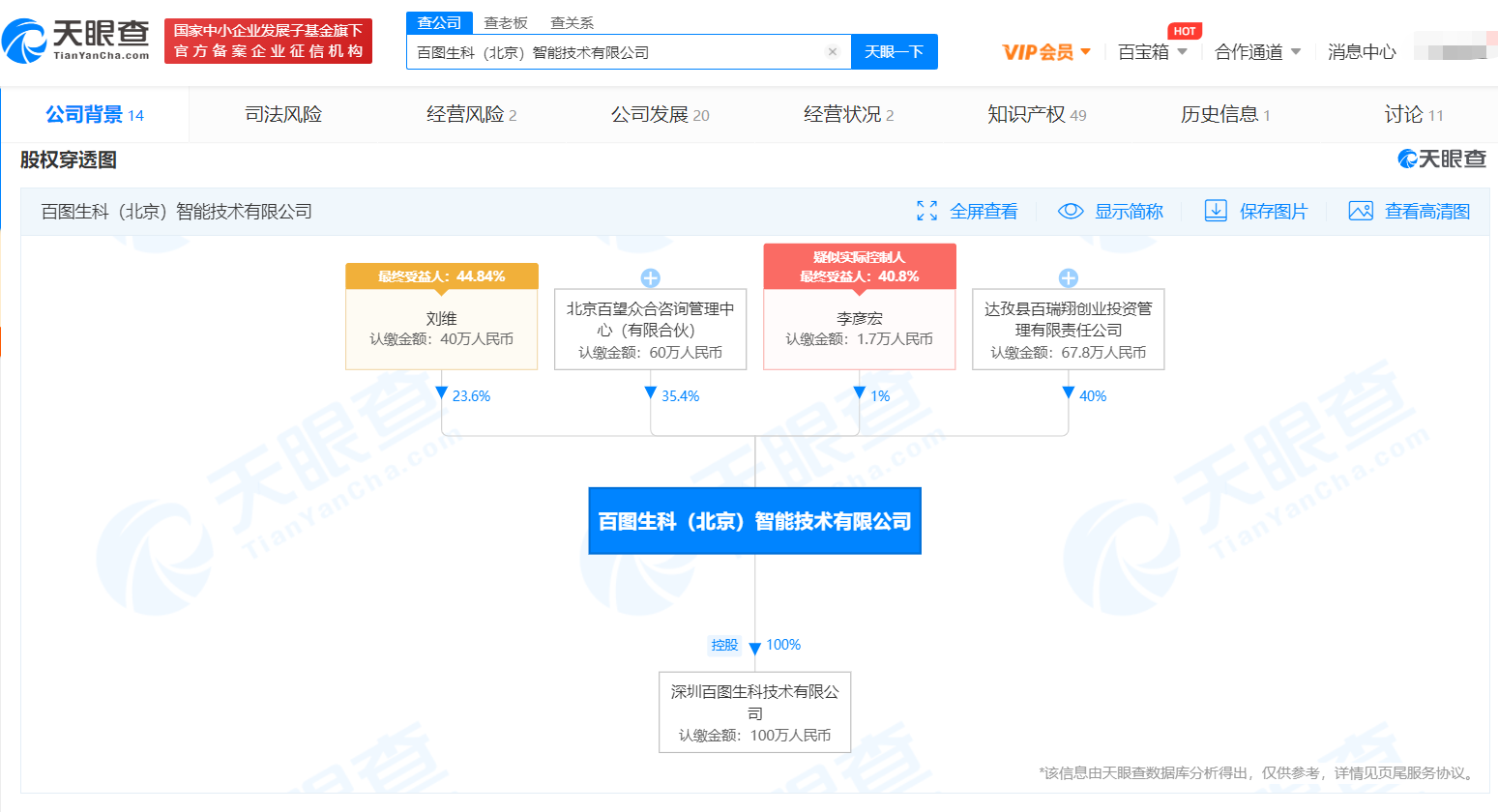Click the 天眼一下 search button
The width and height of the screenshot is (1498, 812).
click(x=894, y=52)
